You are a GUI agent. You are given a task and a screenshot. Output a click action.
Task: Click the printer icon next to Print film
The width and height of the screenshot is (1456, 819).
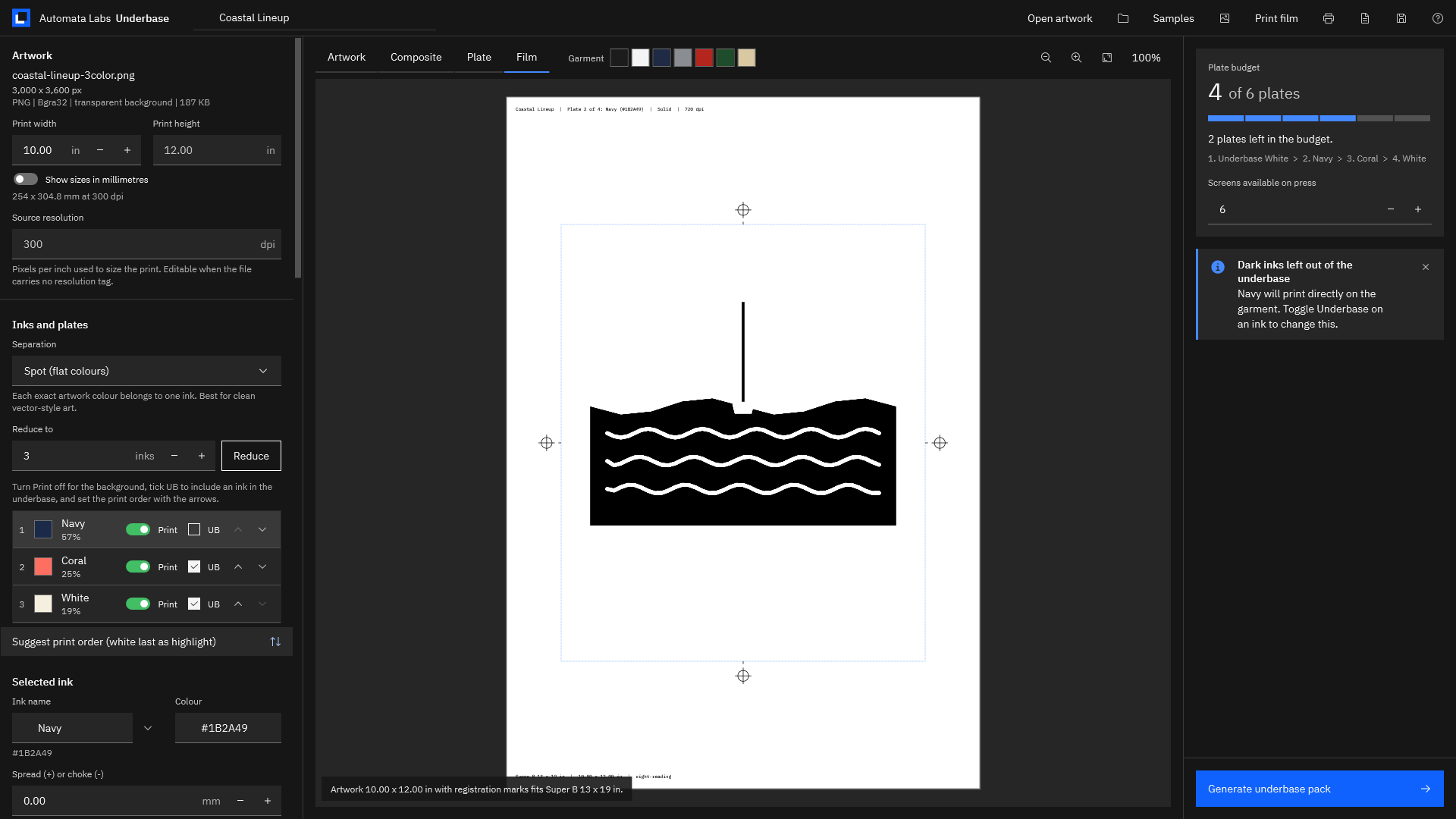tap(1329, 18)
